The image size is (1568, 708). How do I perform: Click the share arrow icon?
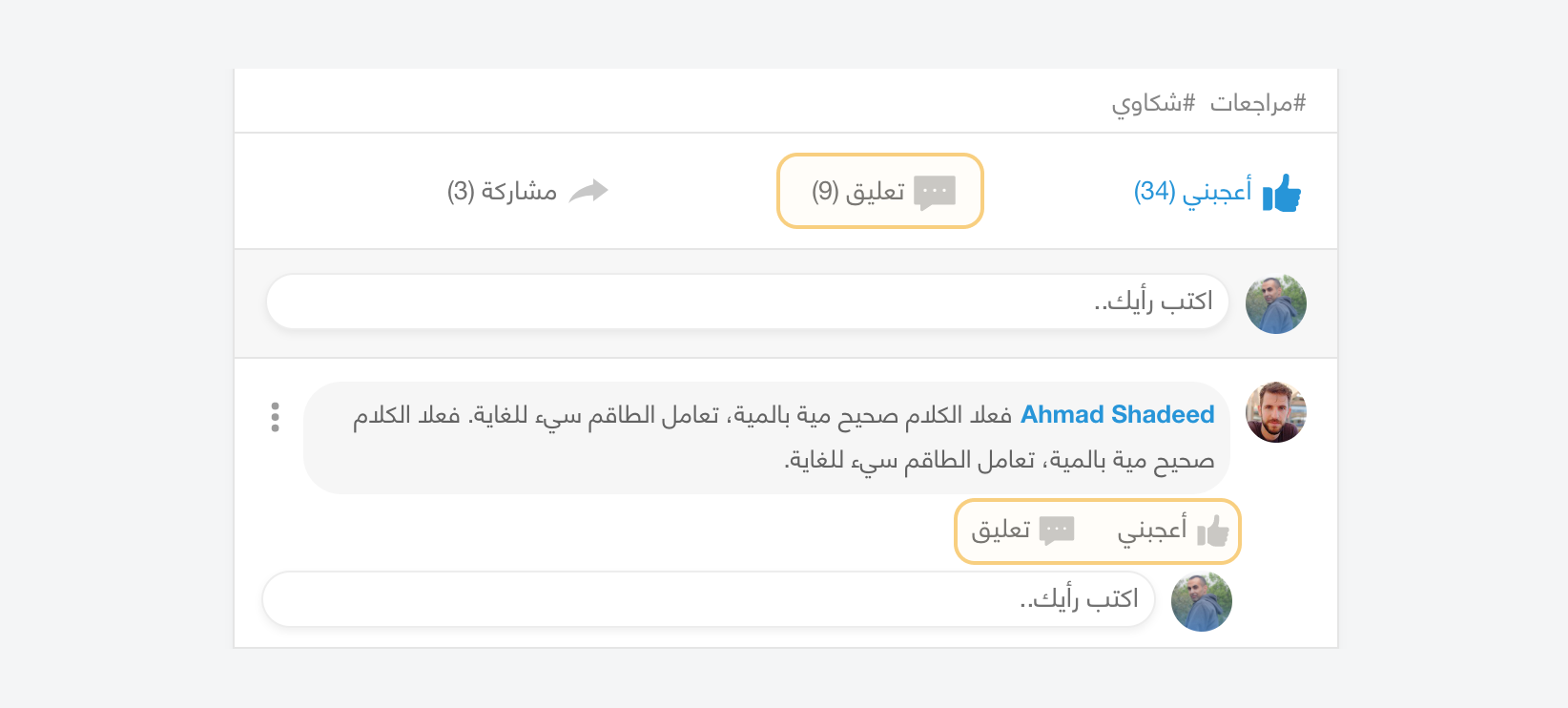(x=588, y=191)
